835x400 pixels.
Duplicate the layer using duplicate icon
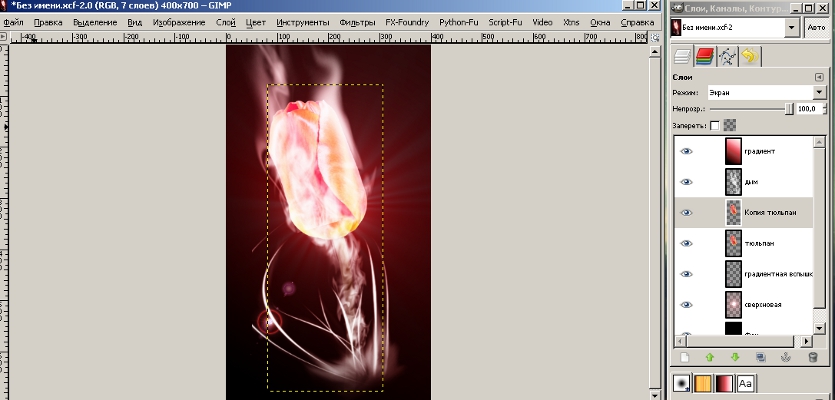760,357
